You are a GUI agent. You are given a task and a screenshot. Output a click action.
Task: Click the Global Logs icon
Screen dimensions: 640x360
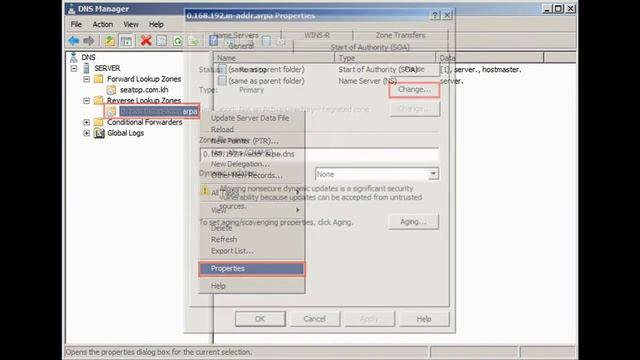click(x=99, y=133)
